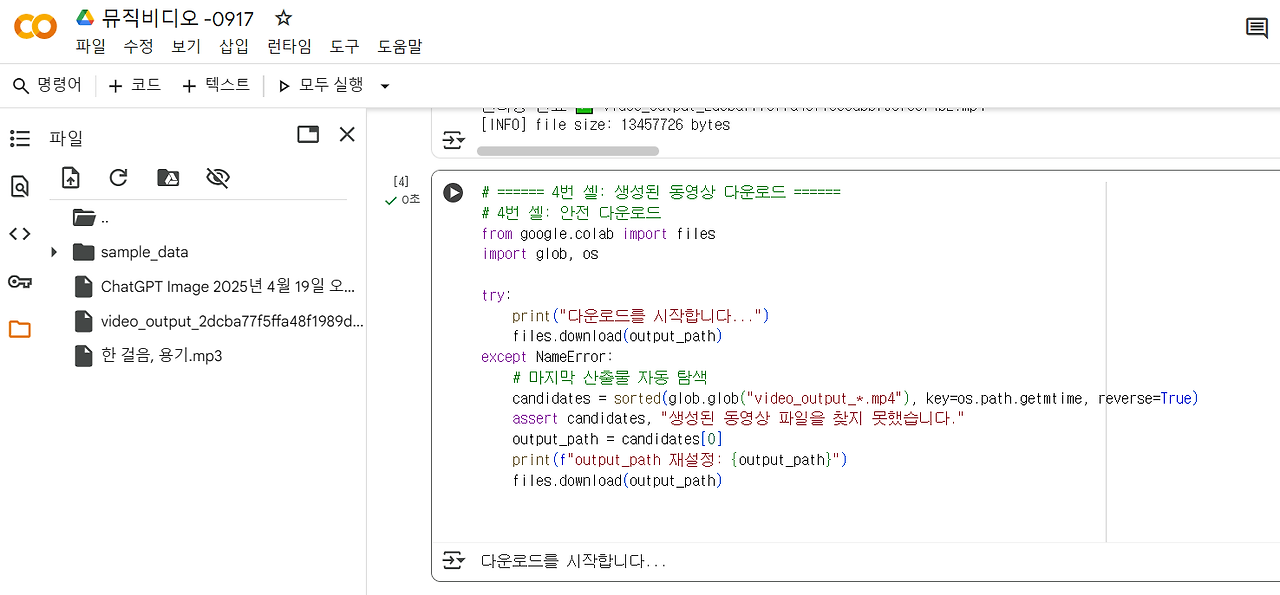Open the comments icon at top right
This screenshot has height=595, width=1280.
point(1257,28)
